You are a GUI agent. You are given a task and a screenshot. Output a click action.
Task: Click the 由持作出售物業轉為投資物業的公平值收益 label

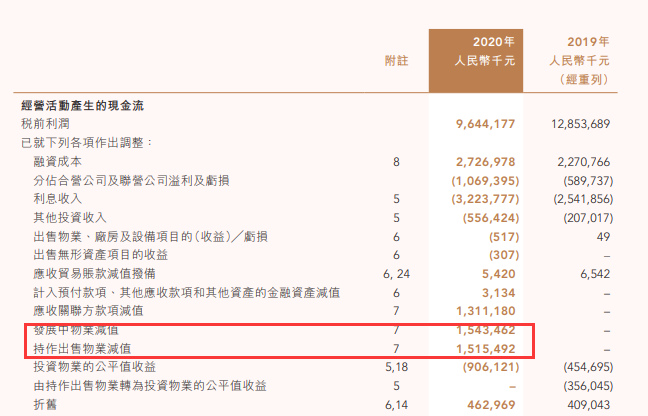tap(150, 386)
